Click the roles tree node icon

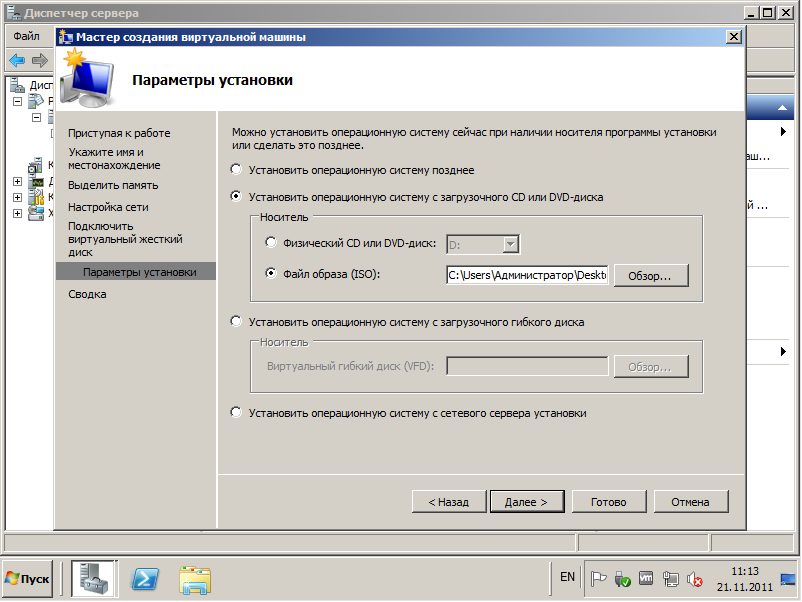click(x=36, y=101)
